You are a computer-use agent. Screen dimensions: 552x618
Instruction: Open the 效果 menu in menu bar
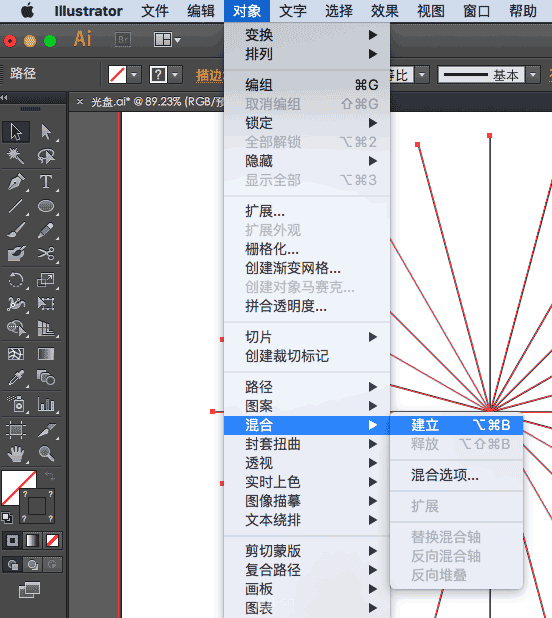pos(385,11)
